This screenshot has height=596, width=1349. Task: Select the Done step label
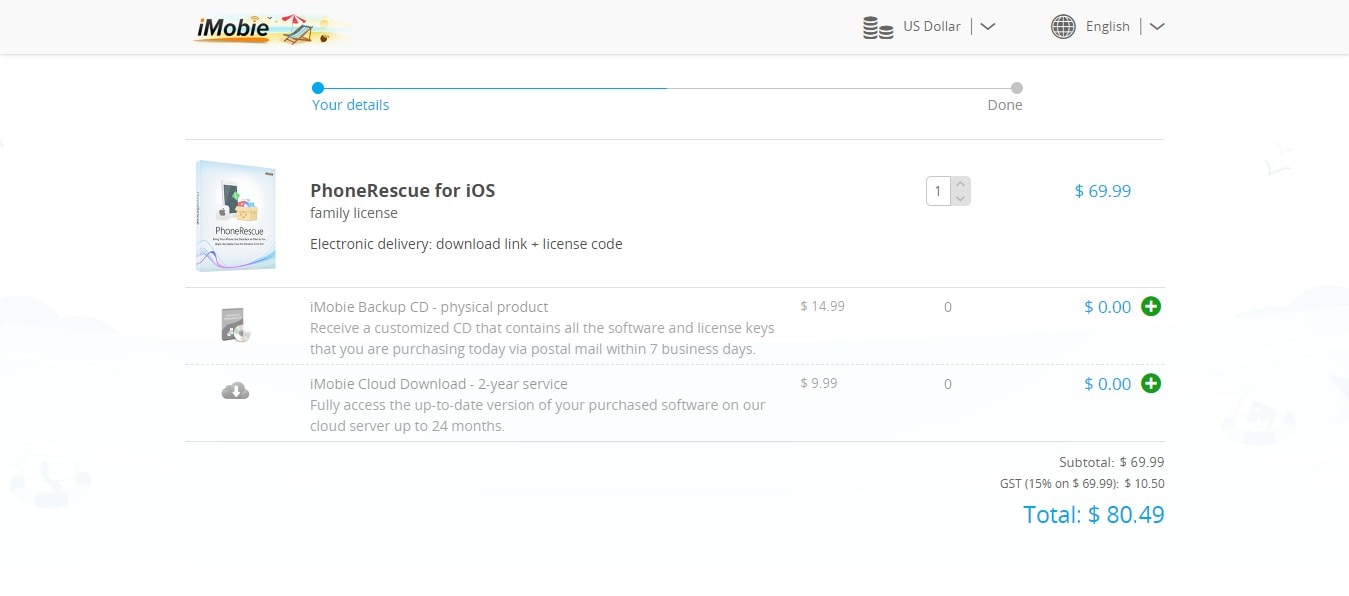(x=1005, y=105)
